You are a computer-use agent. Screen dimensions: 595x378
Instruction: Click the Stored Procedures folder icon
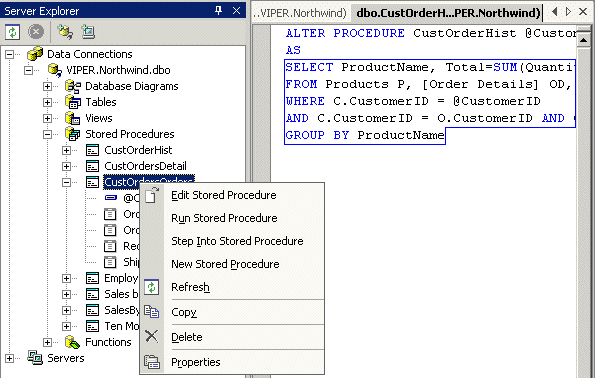73,134
